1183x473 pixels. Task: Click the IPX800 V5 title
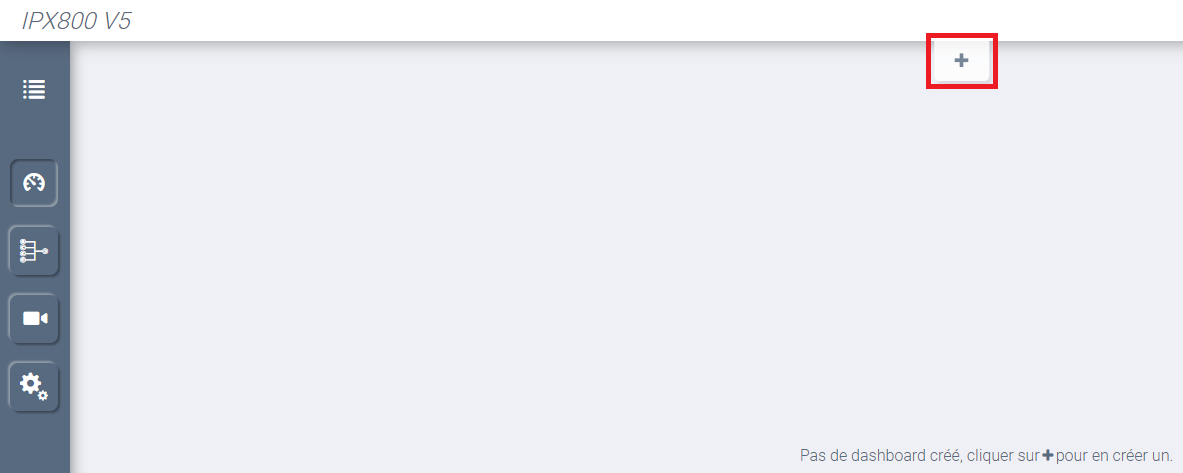[x=76, y=20]
